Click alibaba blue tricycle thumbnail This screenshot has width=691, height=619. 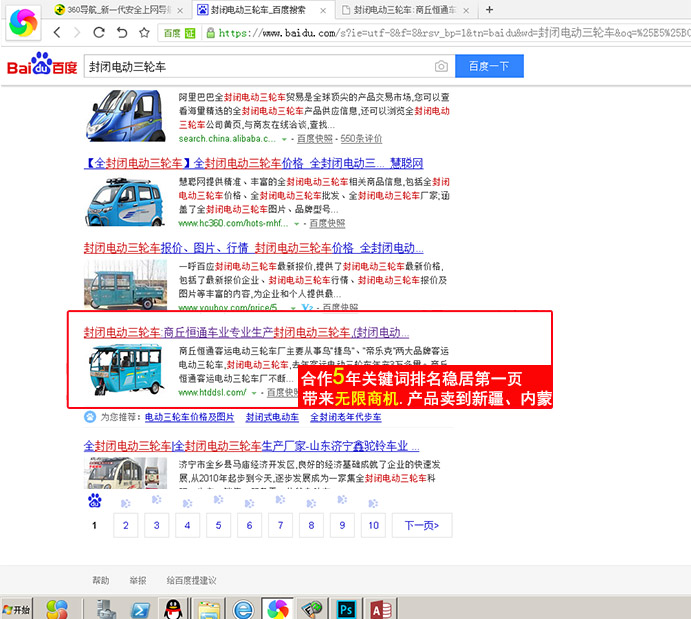[125, 115]
